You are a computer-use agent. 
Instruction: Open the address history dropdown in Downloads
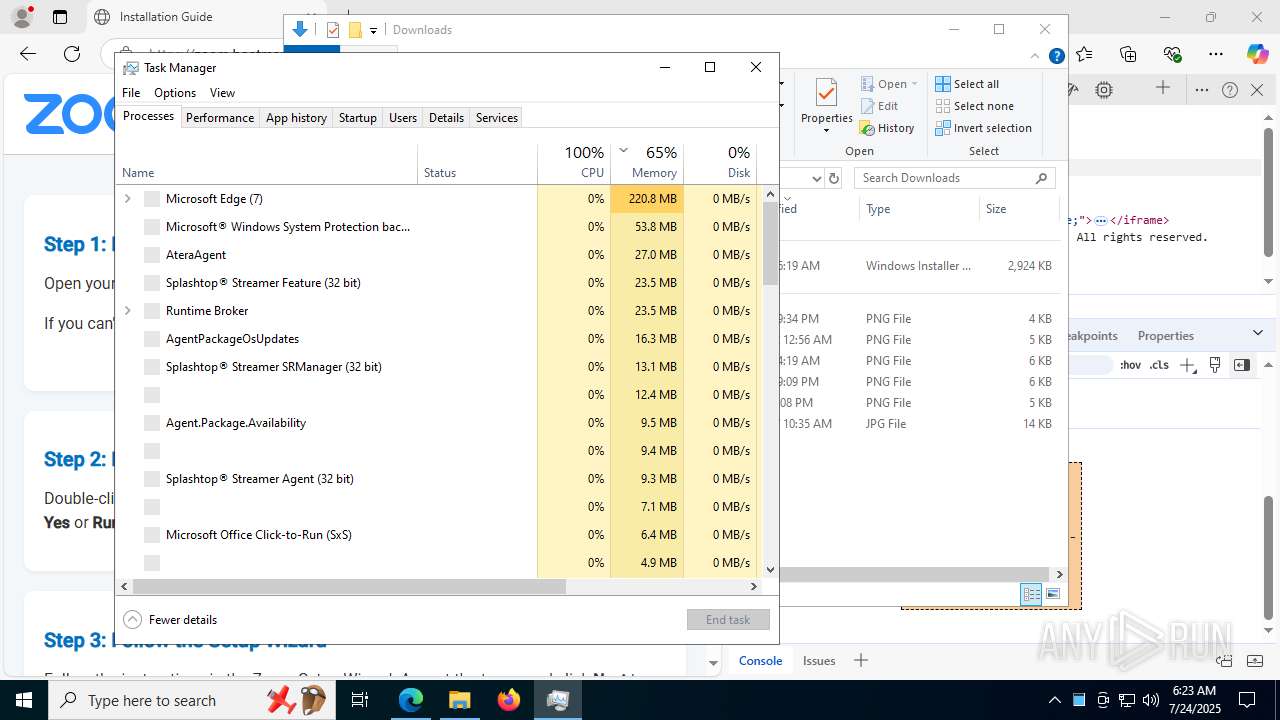click(x=816, y=178)
